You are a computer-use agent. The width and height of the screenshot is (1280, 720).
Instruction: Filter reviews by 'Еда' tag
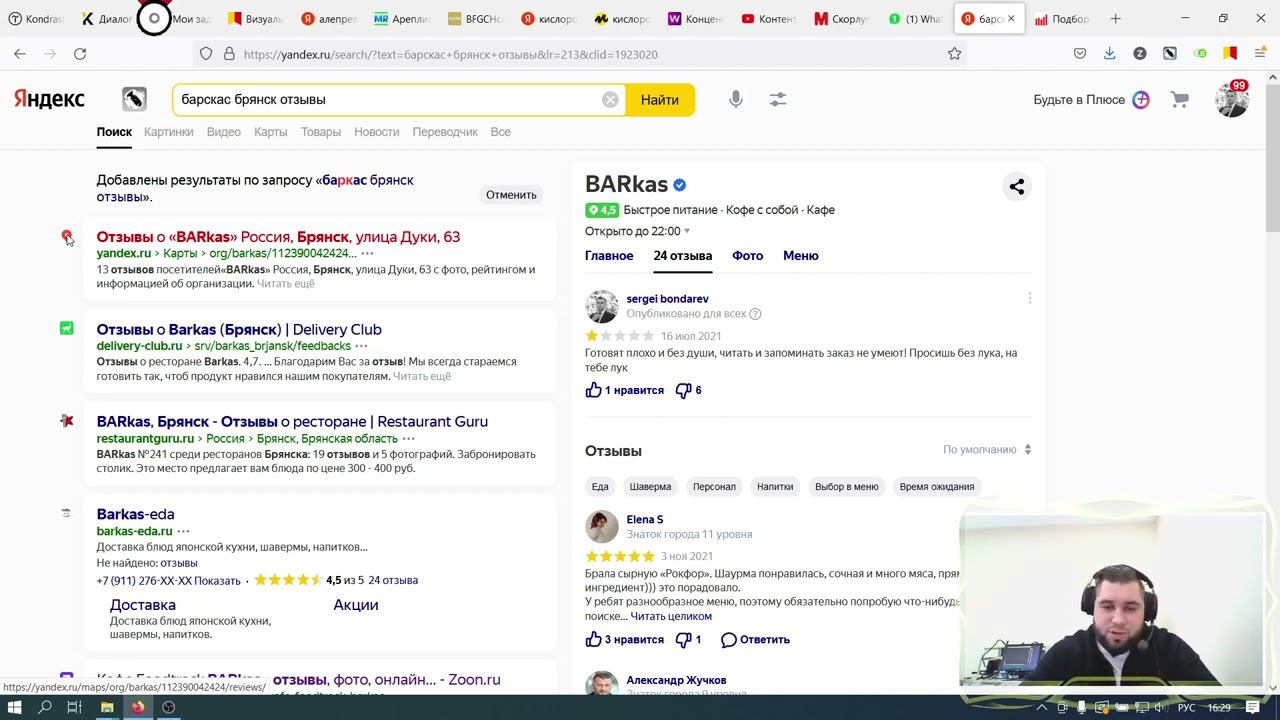pyautogui.click(x=600, y=487)
